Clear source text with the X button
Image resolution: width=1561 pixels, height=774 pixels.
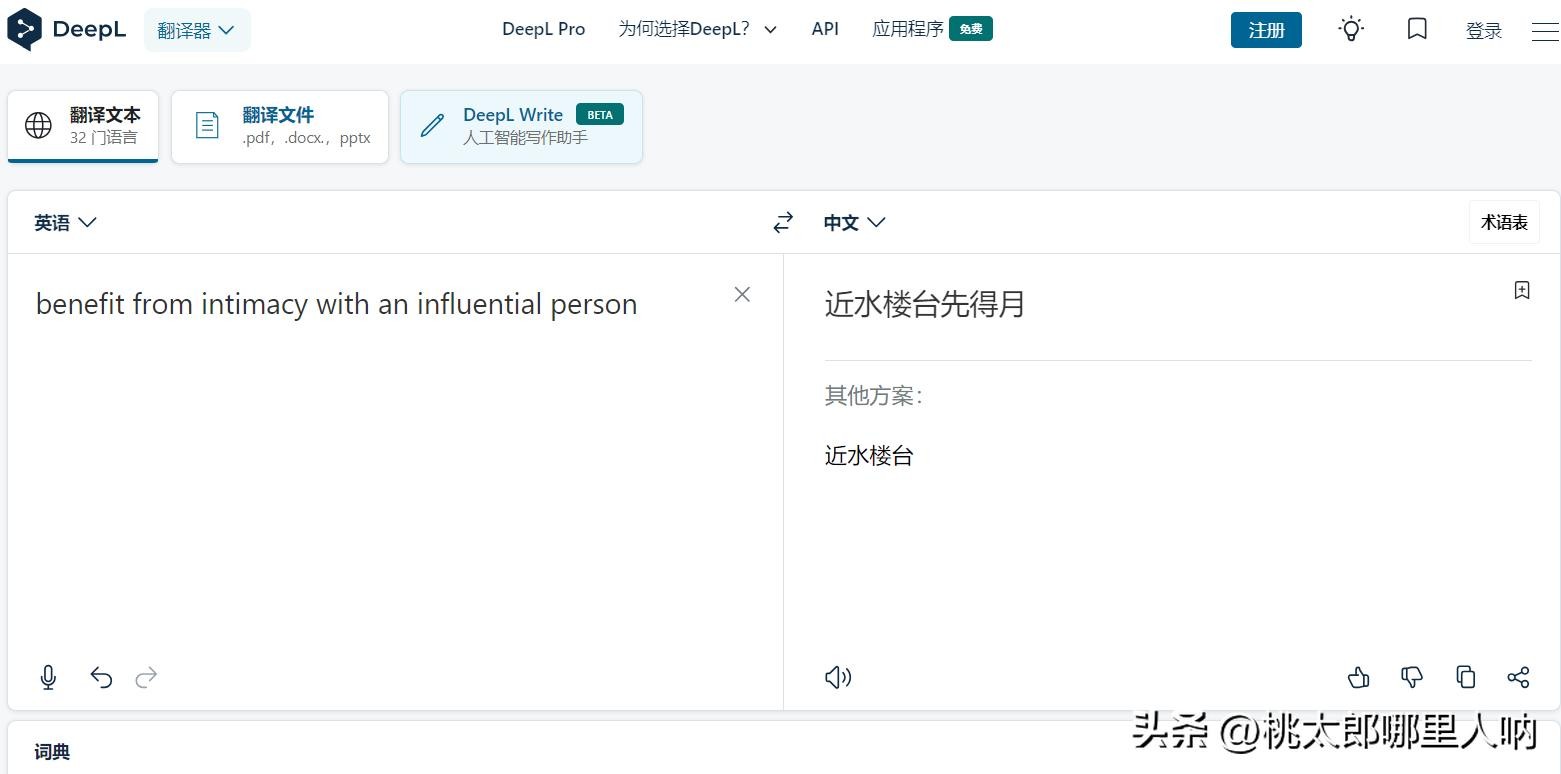pyautogui.click(x=742, y=294)
